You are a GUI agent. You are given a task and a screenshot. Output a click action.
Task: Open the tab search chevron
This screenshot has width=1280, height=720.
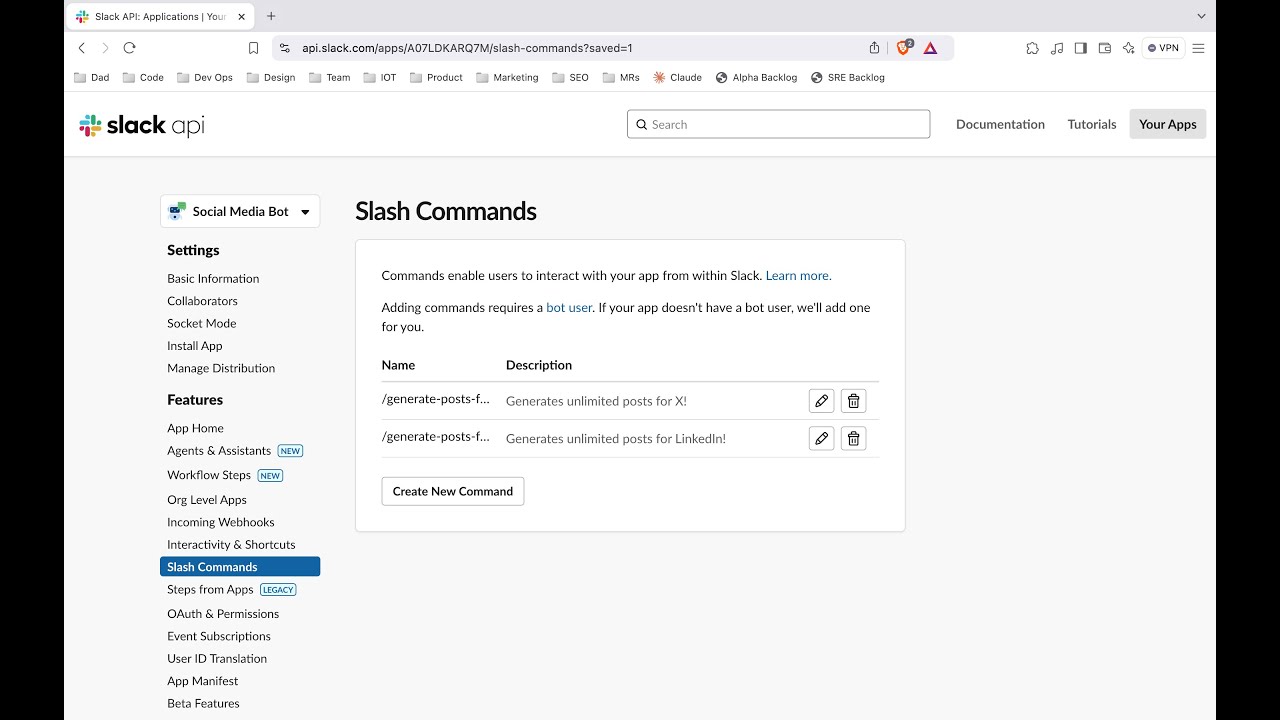[1201, 16]
